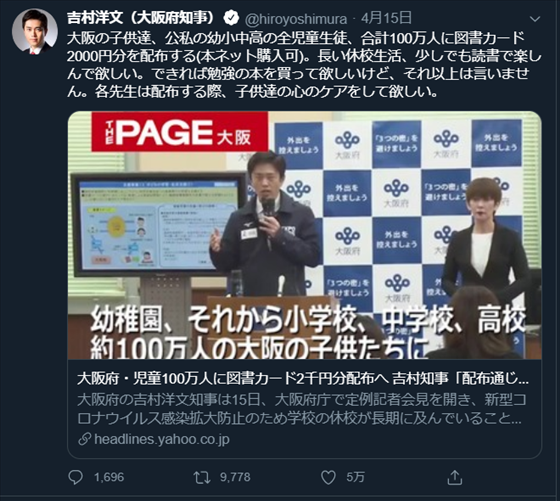Open the profile avatar photo
This screenshot has height=501, width=560.
click(35, 31)
